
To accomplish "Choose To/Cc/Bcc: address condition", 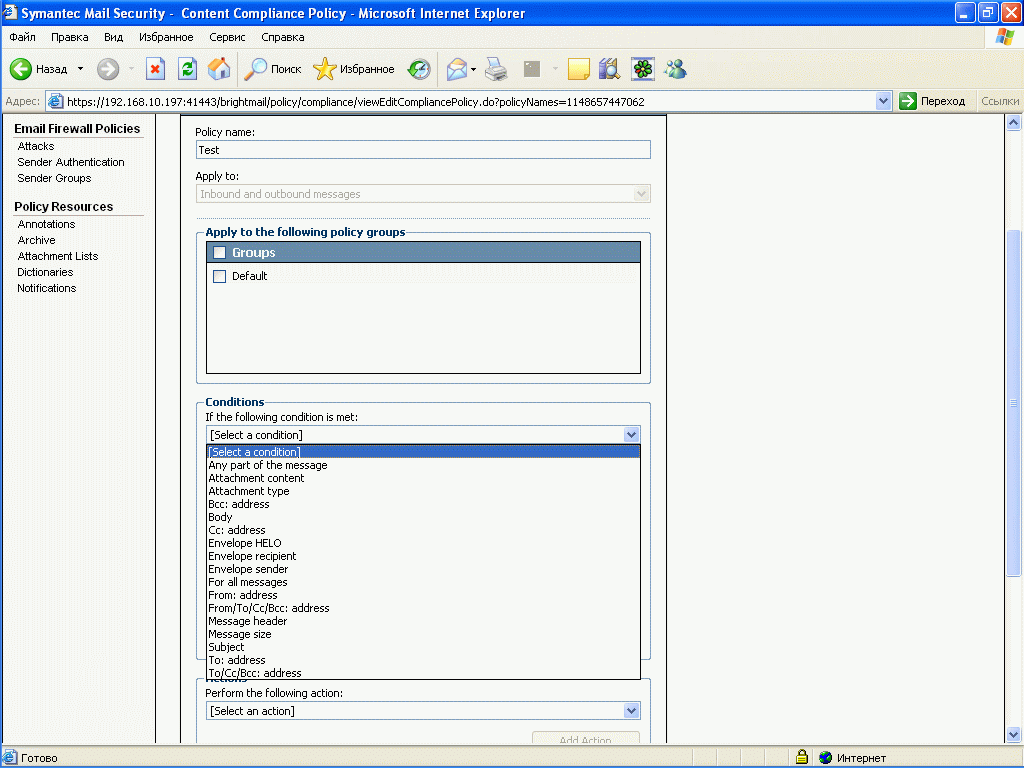I will 423,673.
